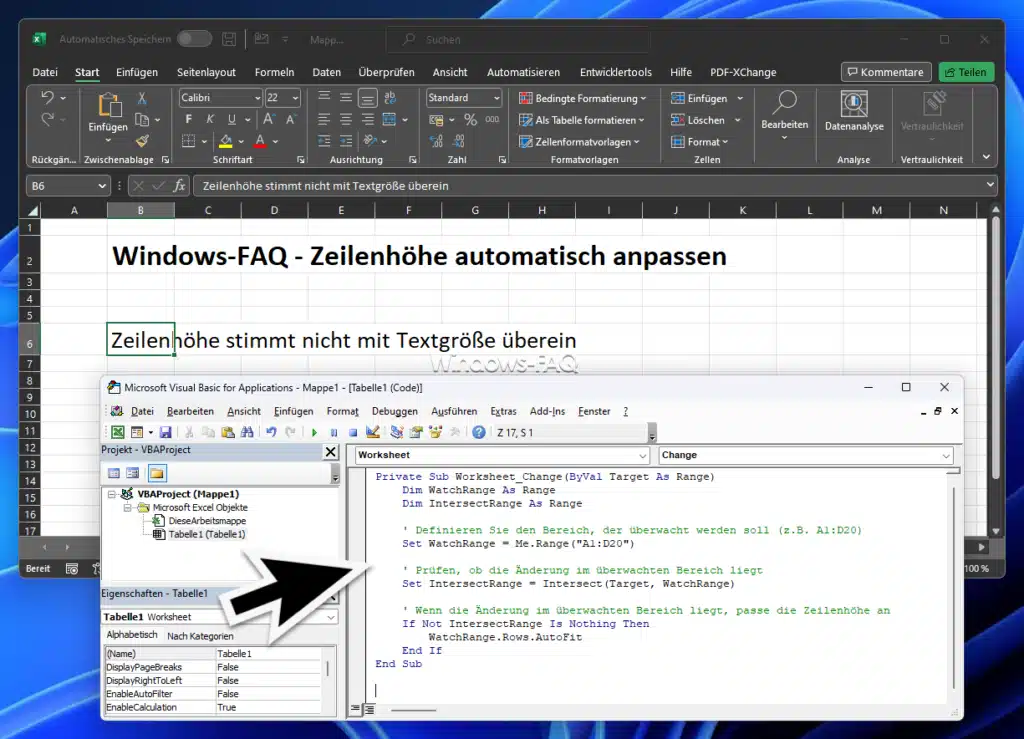Click the Kommentare button
This screenshot has height=739, width=1024.
tap(886, 72)
